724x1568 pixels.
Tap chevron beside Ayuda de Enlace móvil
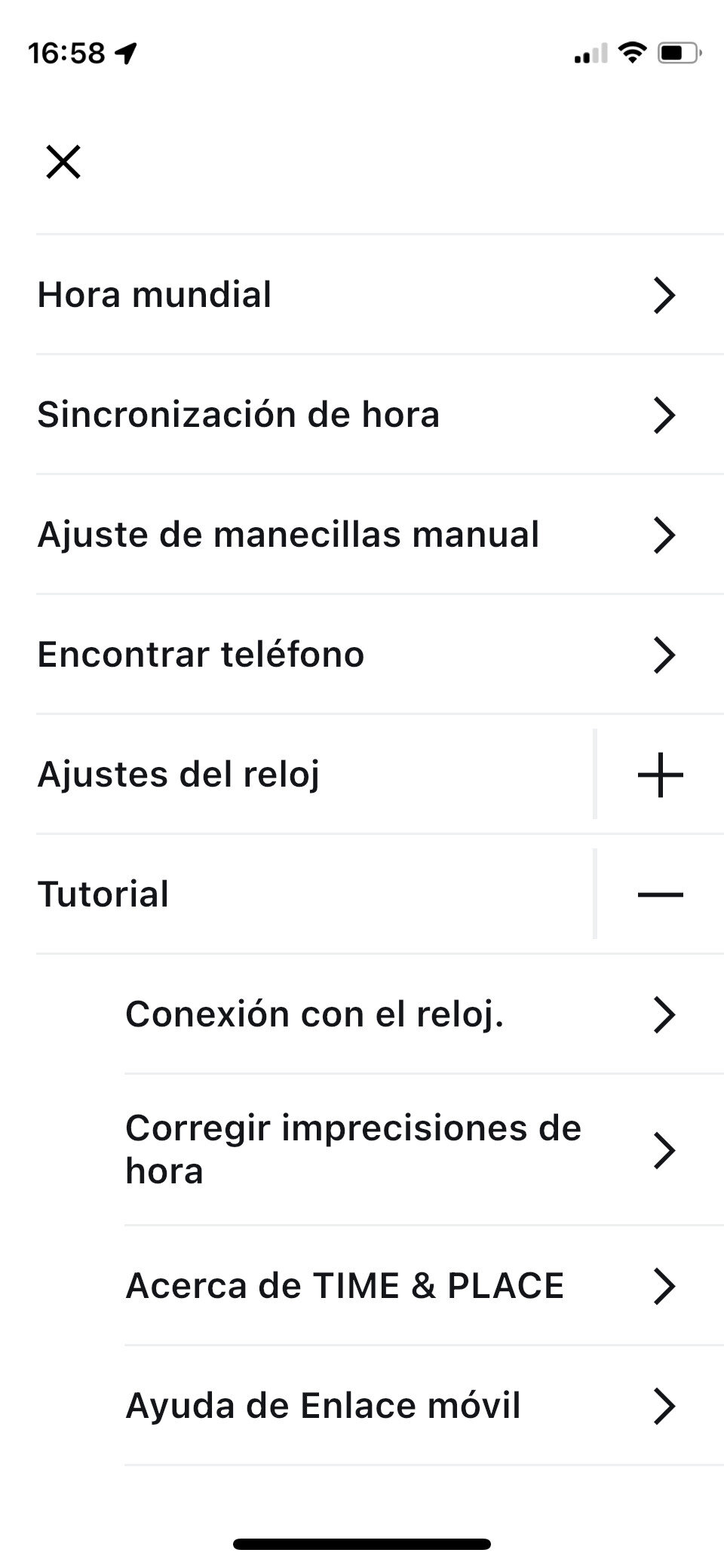pos(663,1406)
